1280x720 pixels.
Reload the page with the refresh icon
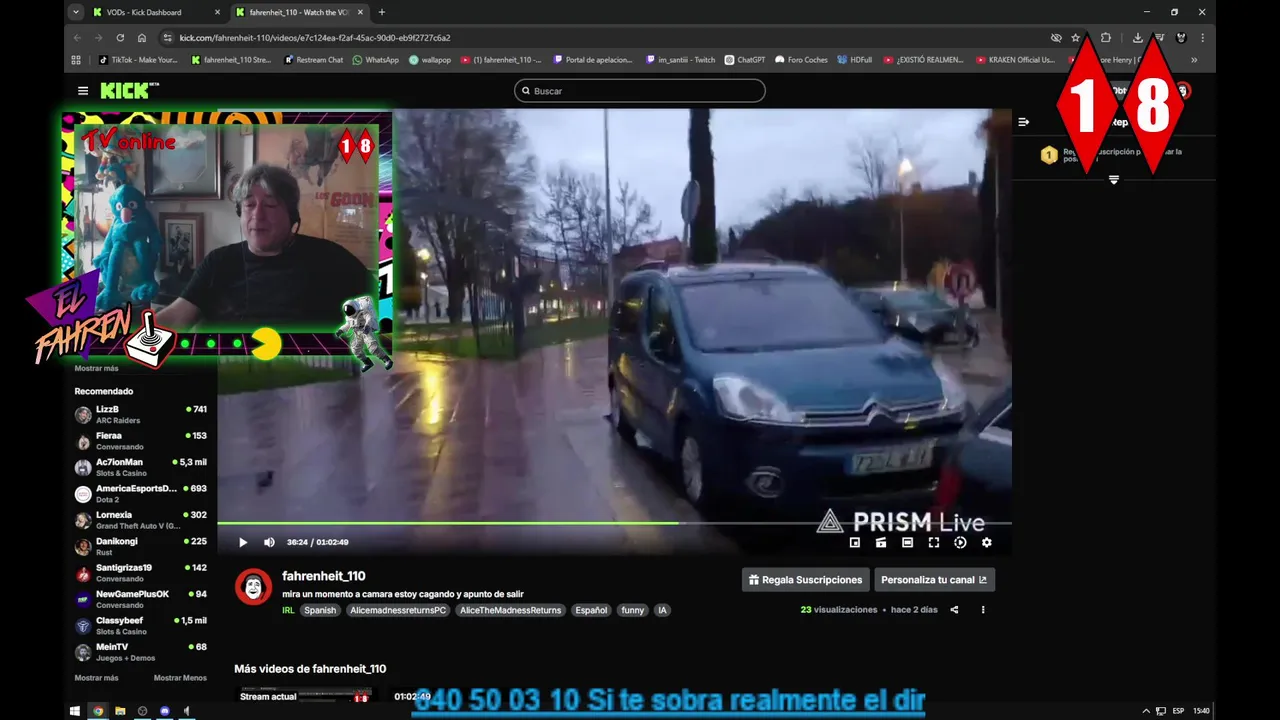(120, 38)
